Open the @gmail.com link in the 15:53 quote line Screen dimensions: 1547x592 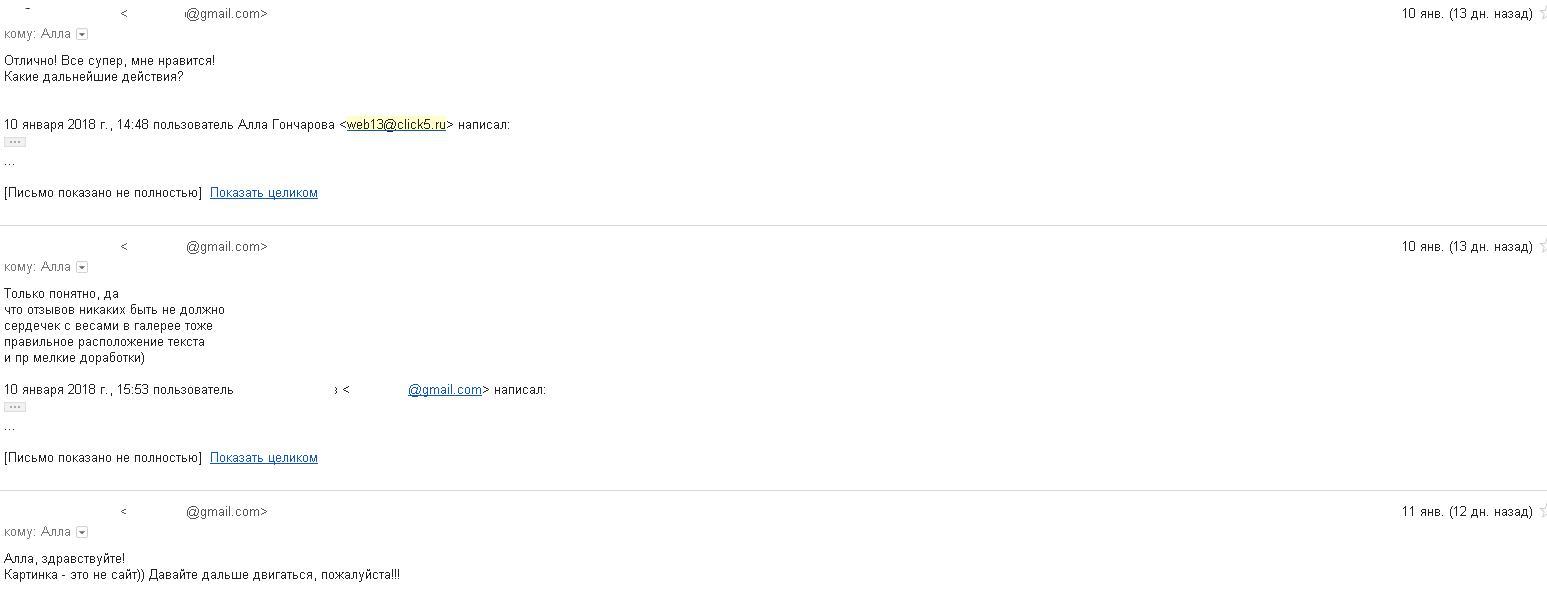pyautogui.click(x=445, y=390)
